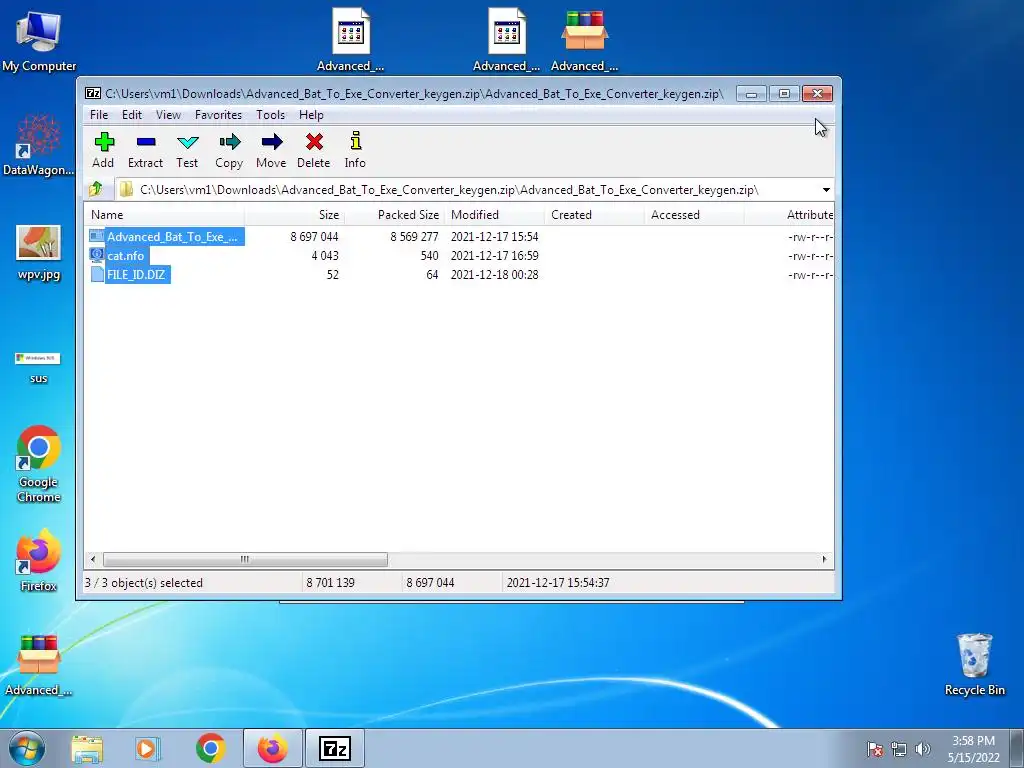Click the red Delete toolbar icon
The image size is (1024, 768).
click(x=313, y=151)
